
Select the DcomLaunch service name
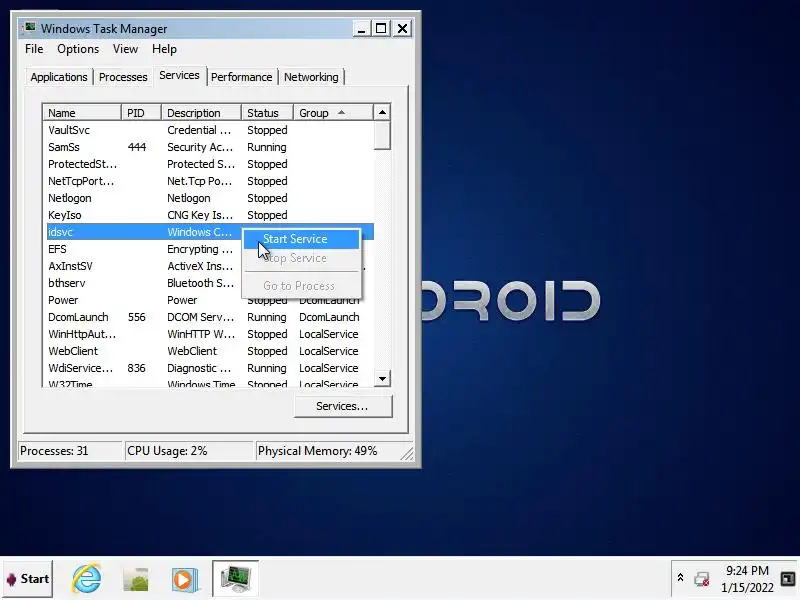click(x=78, y=317)
